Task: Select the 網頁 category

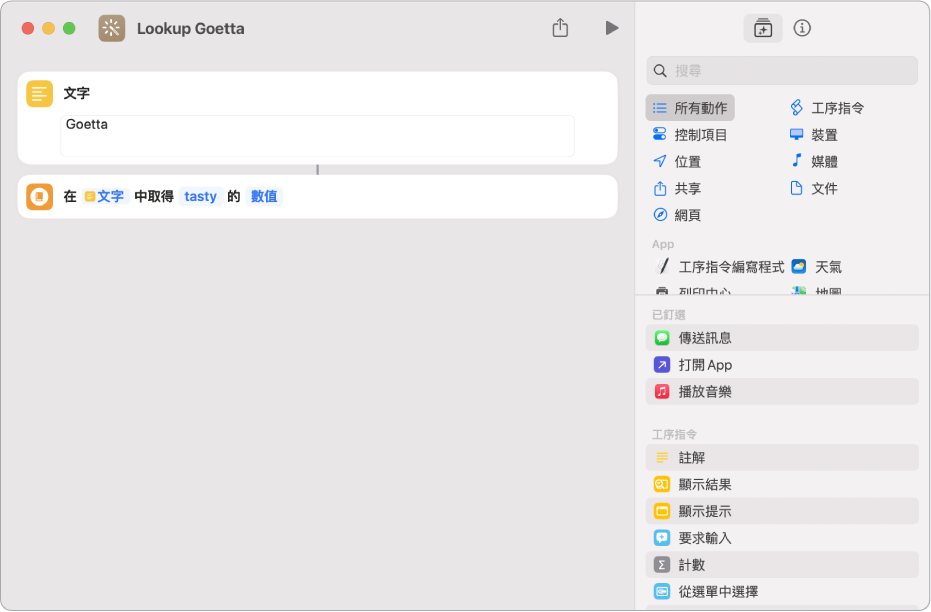Action: (x=677, y=215)
